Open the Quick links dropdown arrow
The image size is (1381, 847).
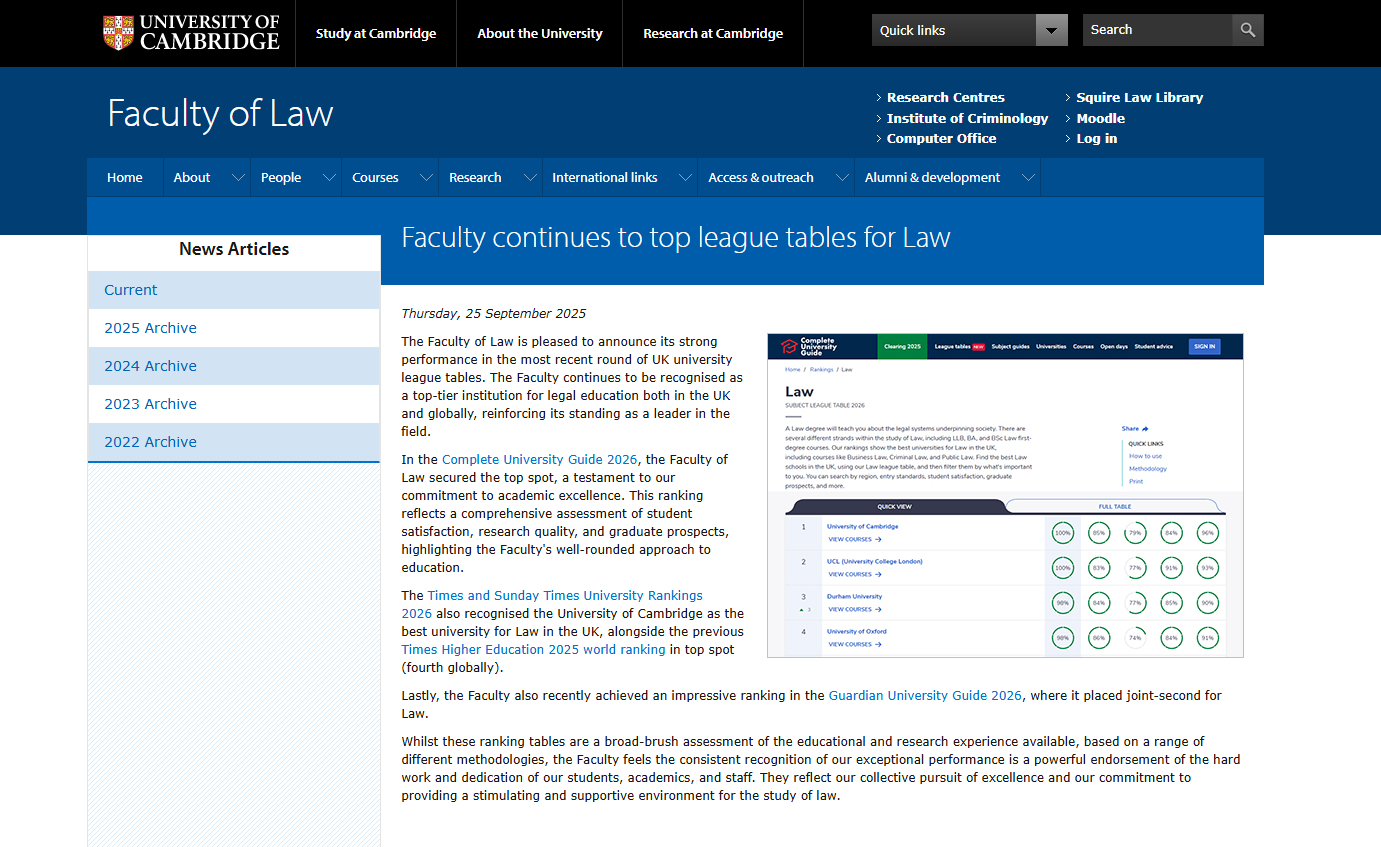click(x=1051, y=30)
